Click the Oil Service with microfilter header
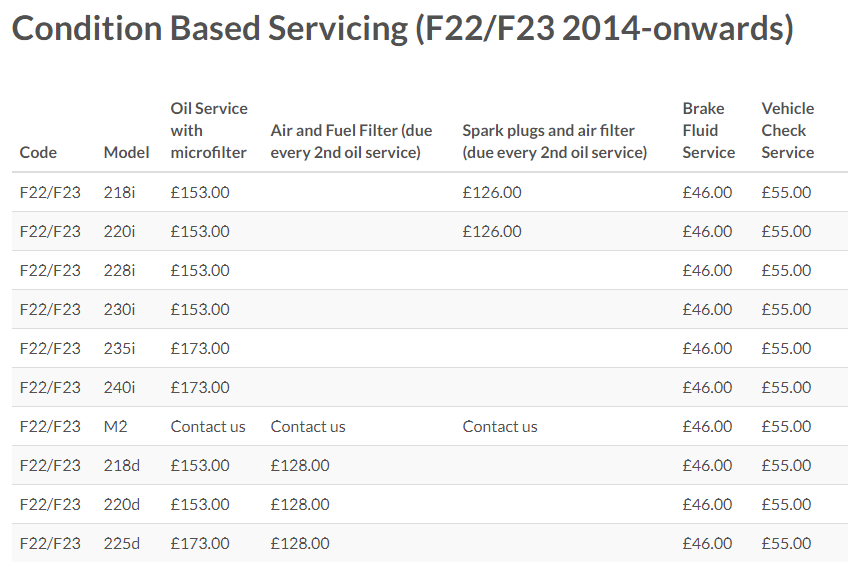 (209, 130)
